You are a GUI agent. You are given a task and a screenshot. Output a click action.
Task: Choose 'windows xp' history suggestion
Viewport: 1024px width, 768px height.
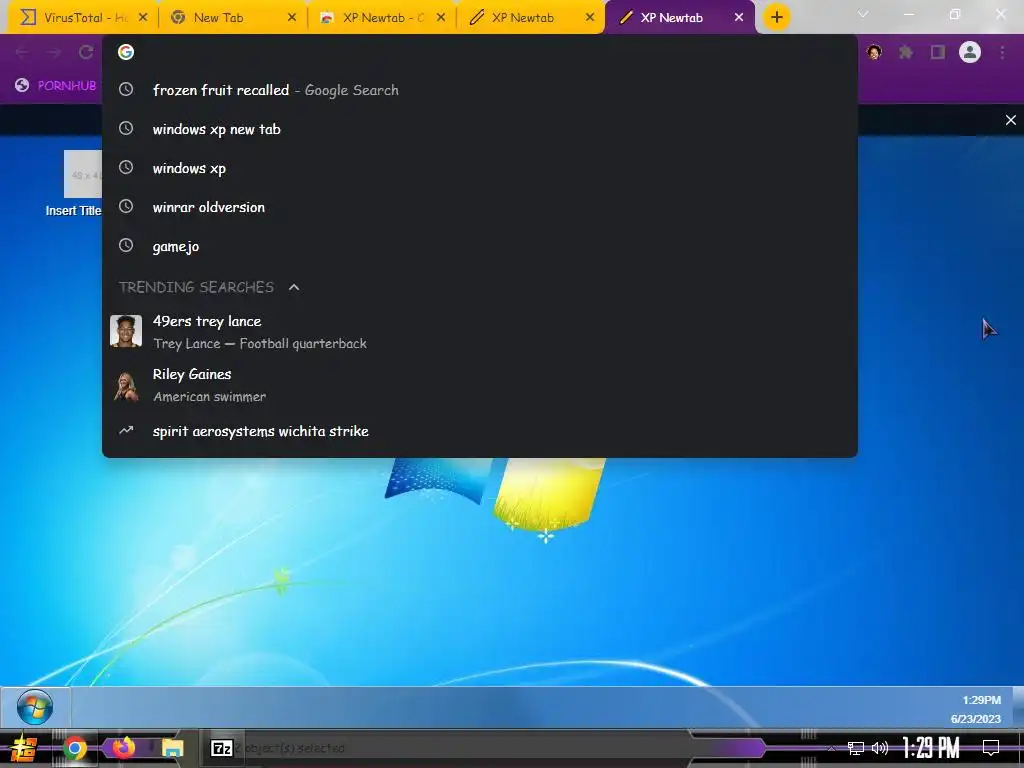pyautogui.click(x=479, y=168)
